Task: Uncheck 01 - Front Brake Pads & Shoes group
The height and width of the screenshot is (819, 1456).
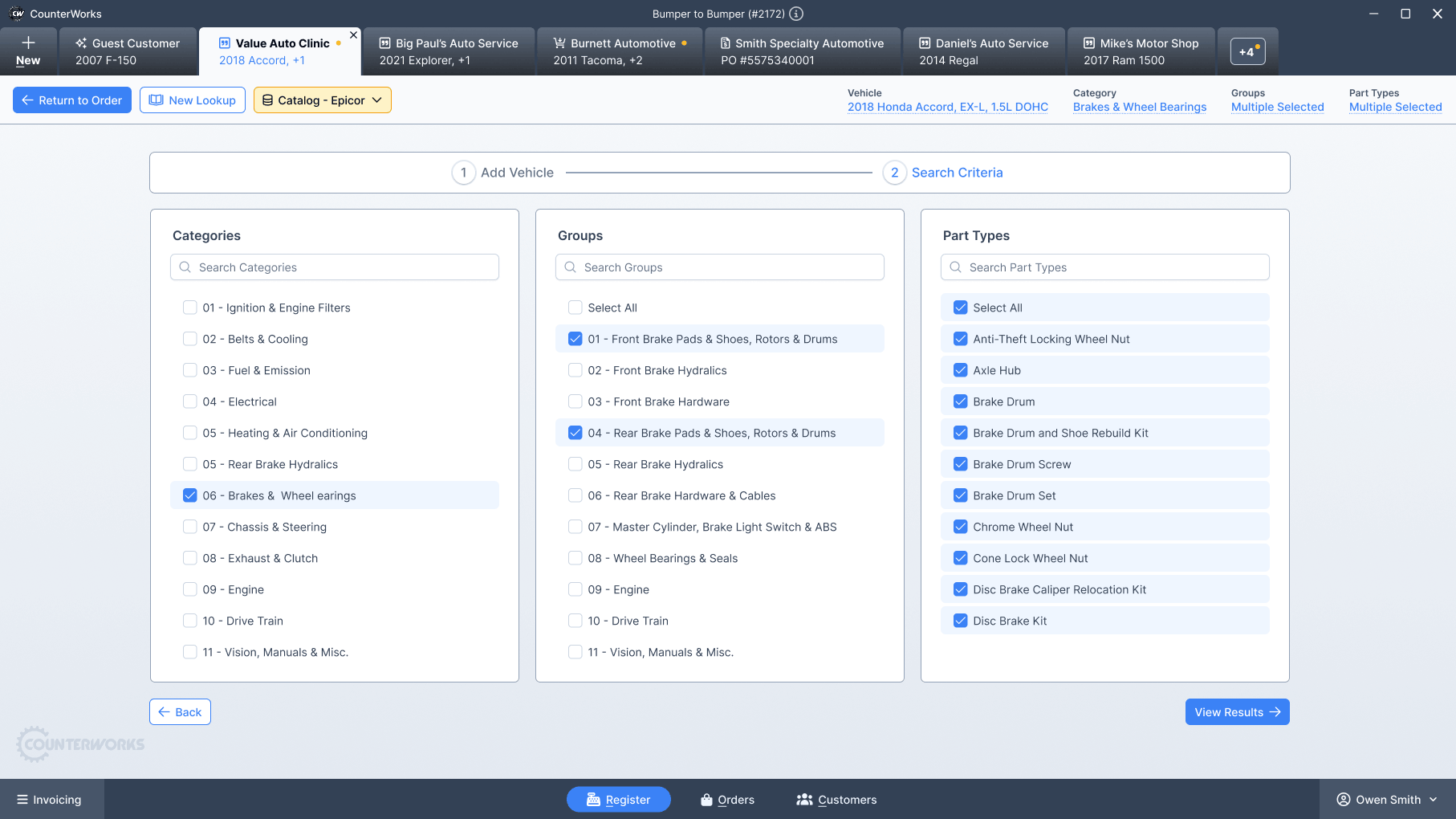Action: pos(575,339)
